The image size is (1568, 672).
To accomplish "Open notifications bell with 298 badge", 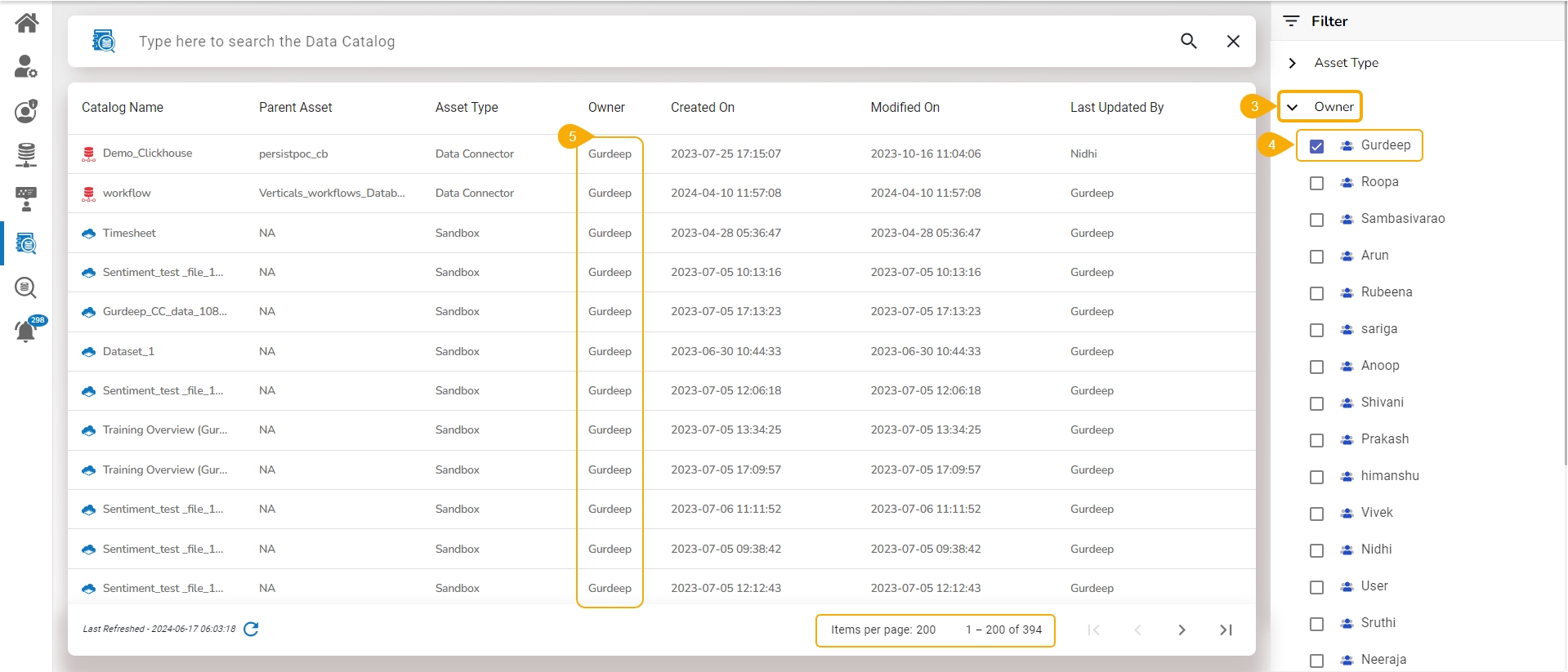I will 26,331.
